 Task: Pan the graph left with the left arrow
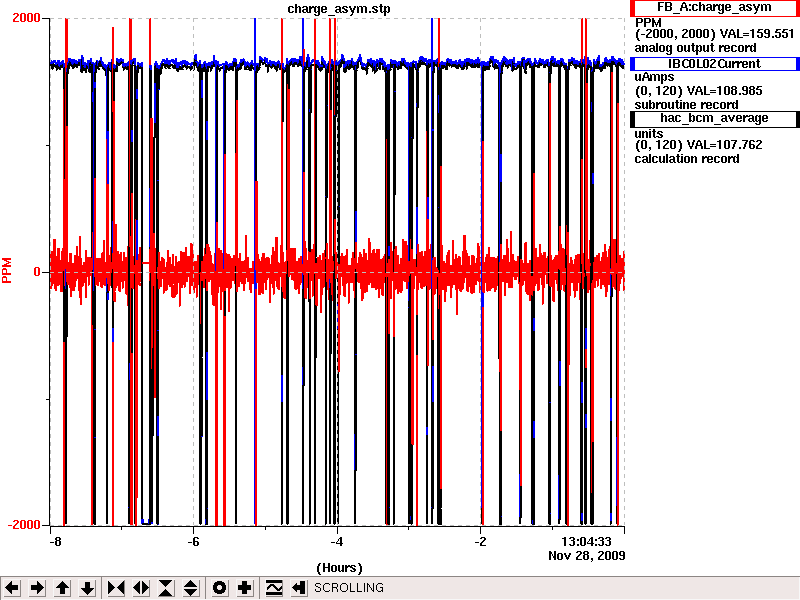13,588
